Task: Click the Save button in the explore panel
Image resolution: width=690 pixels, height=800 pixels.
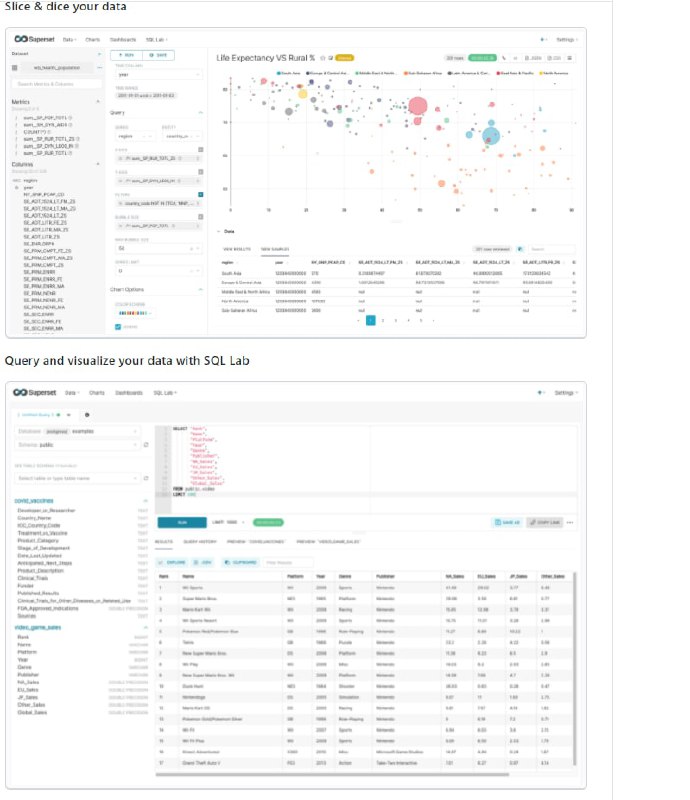Action: click(159, 55)
